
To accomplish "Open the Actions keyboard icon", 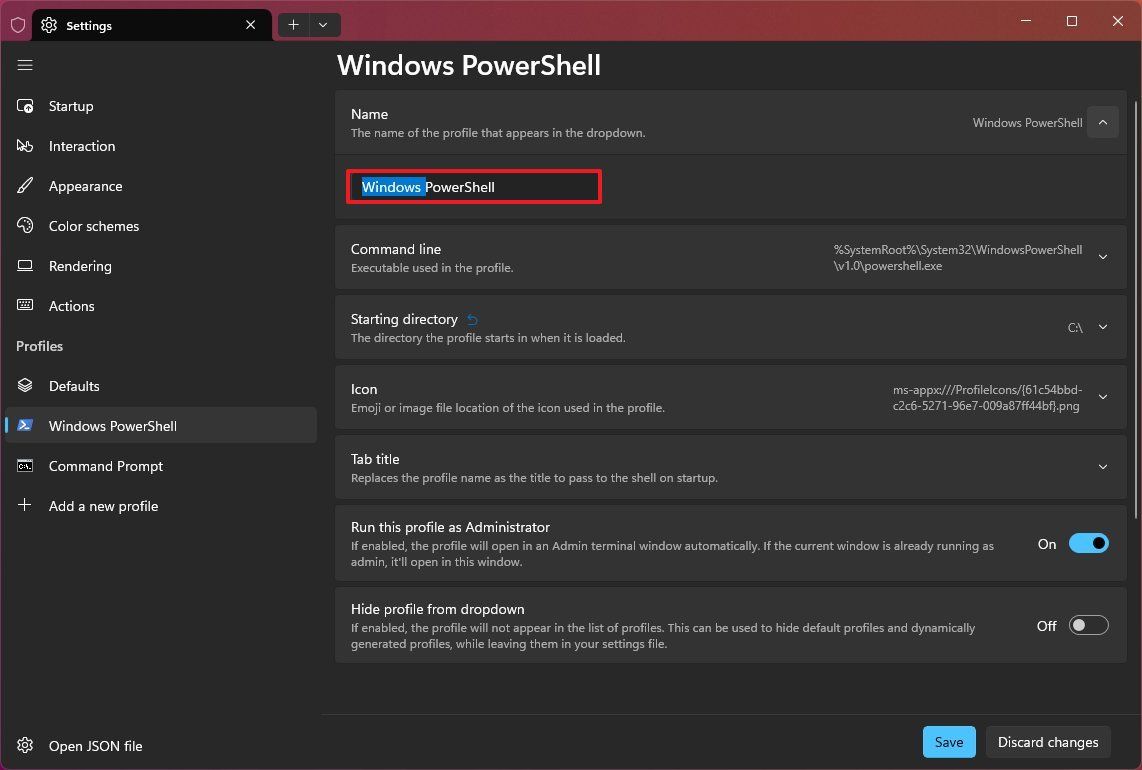I will click(x=24, y=306).
